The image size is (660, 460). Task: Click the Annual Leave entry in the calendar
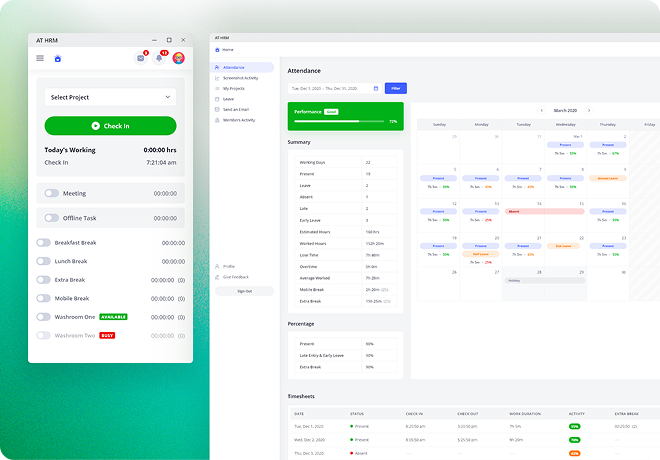[x=608, y=178]
